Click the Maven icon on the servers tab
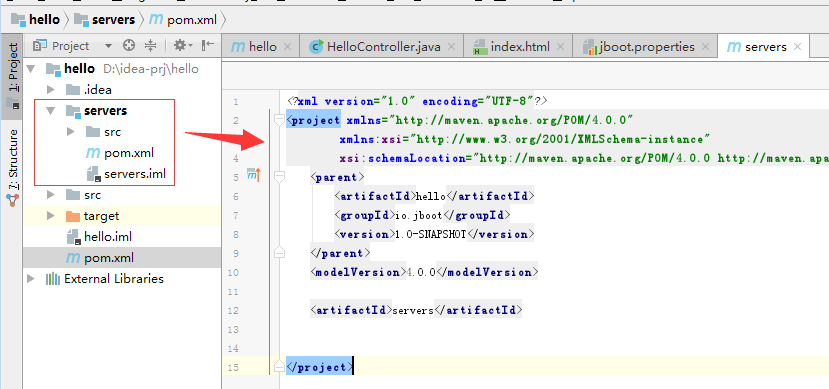The width and height of the screenshot is (829, 389). (734, 47)
